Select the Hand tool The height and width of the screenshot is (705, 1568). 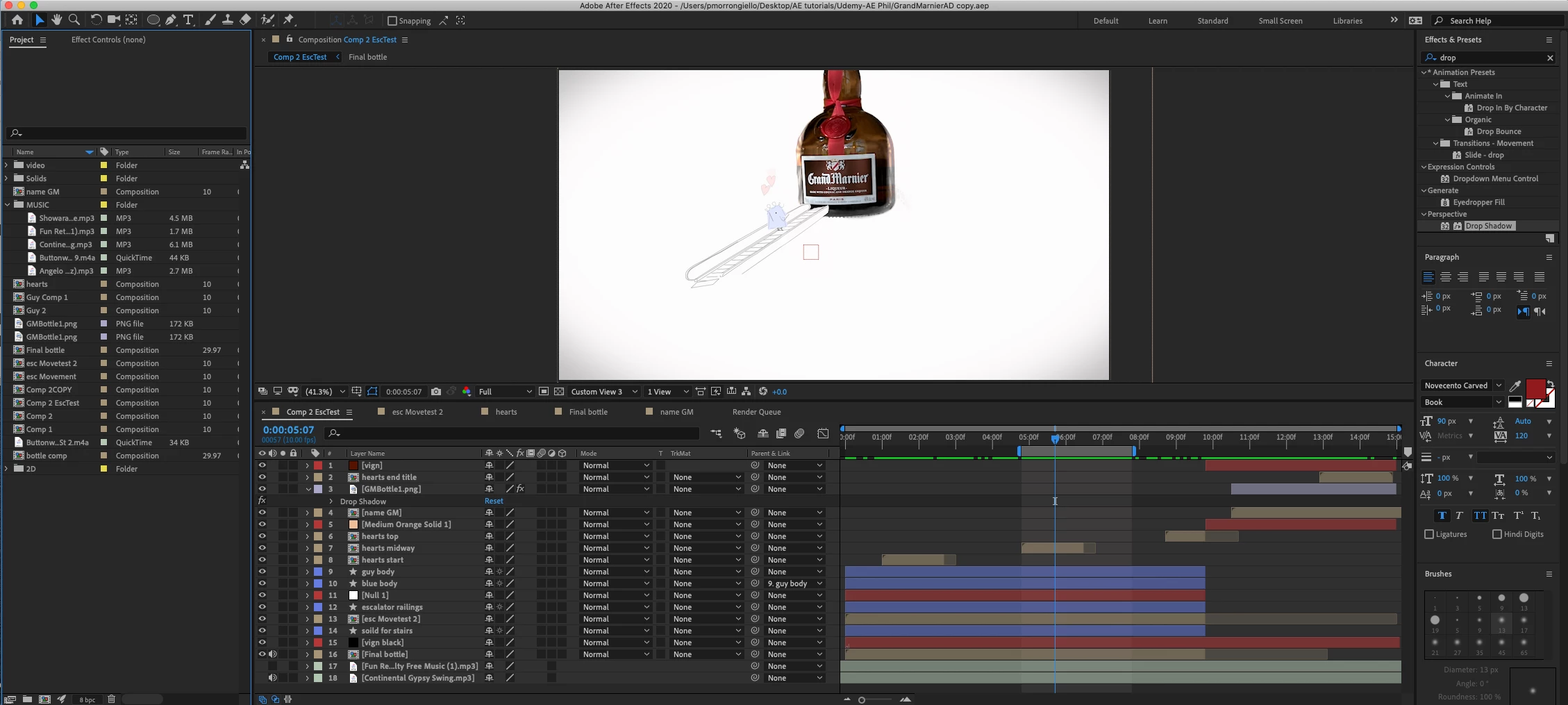click(56, 20)
